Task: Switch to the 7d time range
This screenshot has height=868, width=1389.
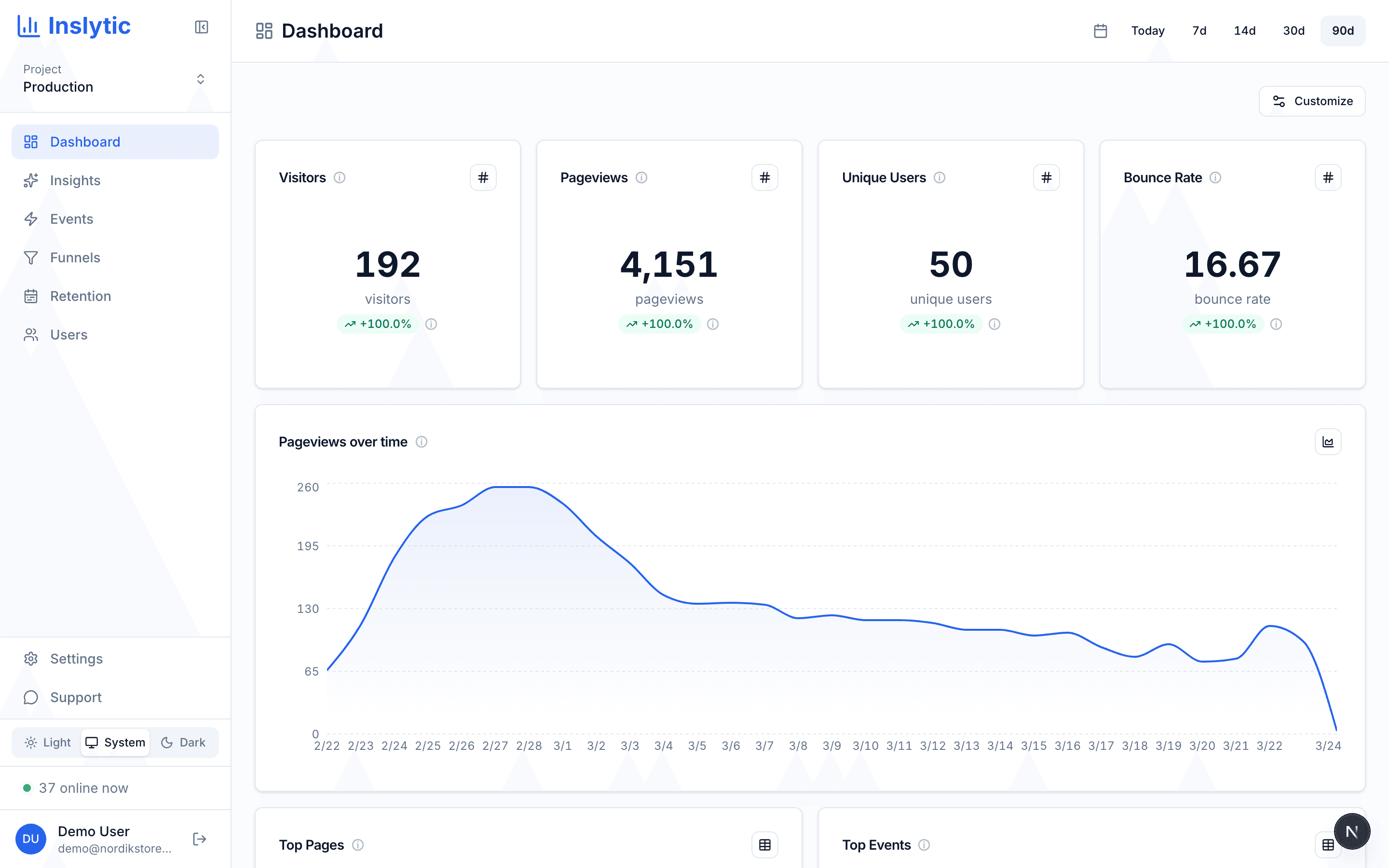Action: coord(1198,30)
